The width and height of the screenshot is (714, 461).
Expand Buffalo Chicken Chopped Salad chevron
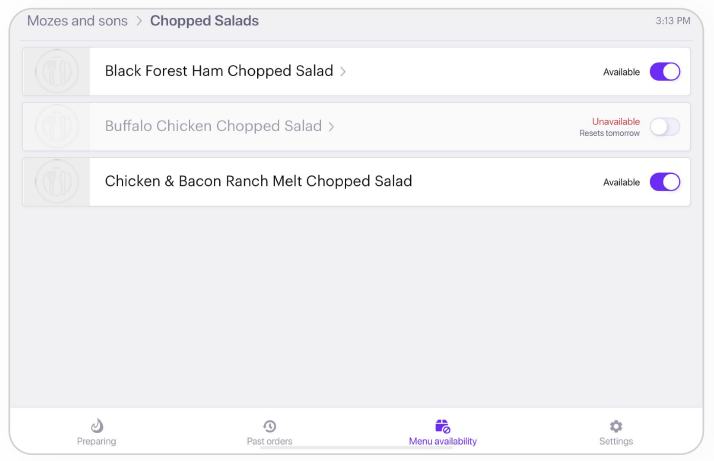[332, 127]
